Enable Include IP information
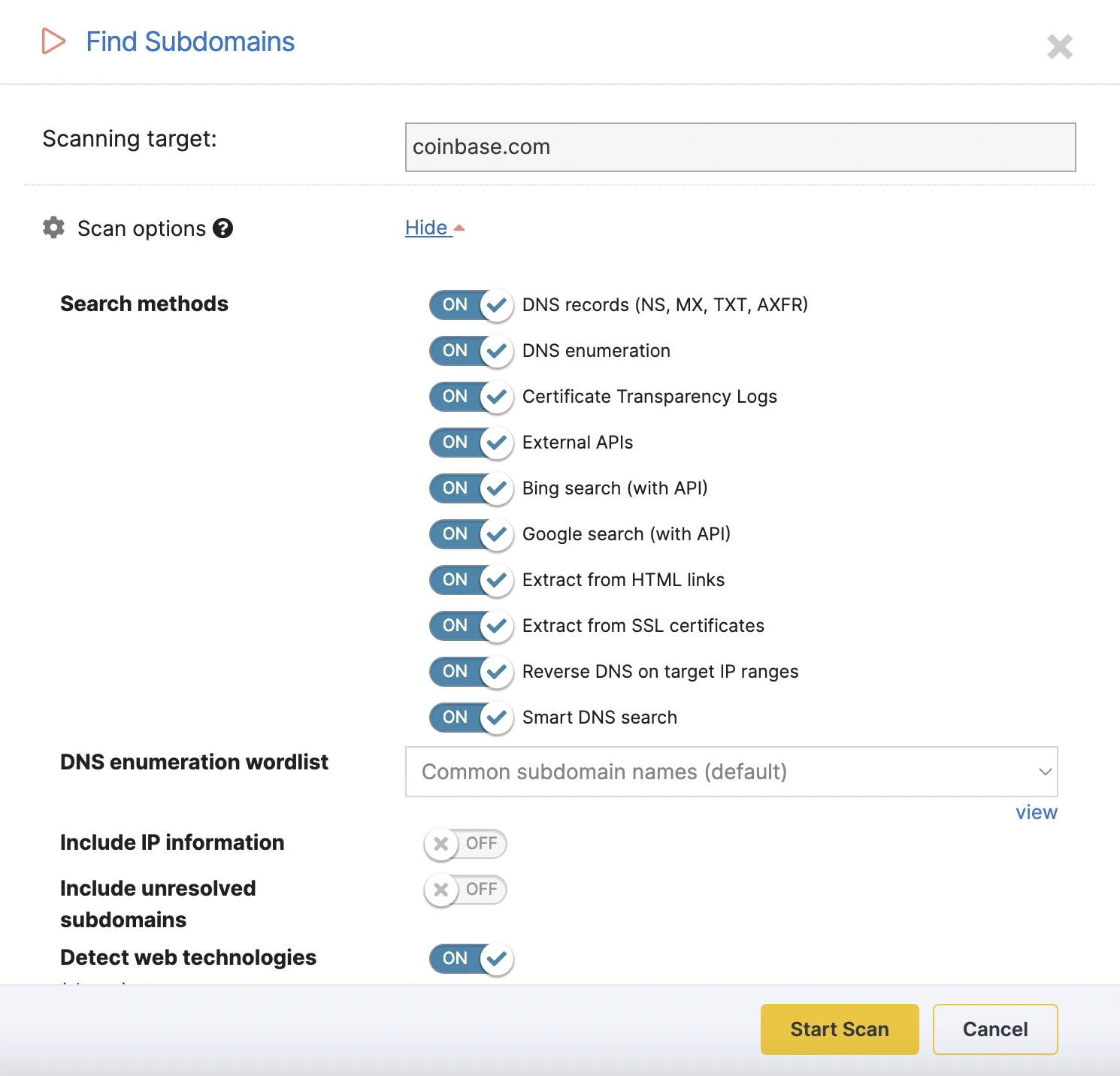 [x=465, y=844]
